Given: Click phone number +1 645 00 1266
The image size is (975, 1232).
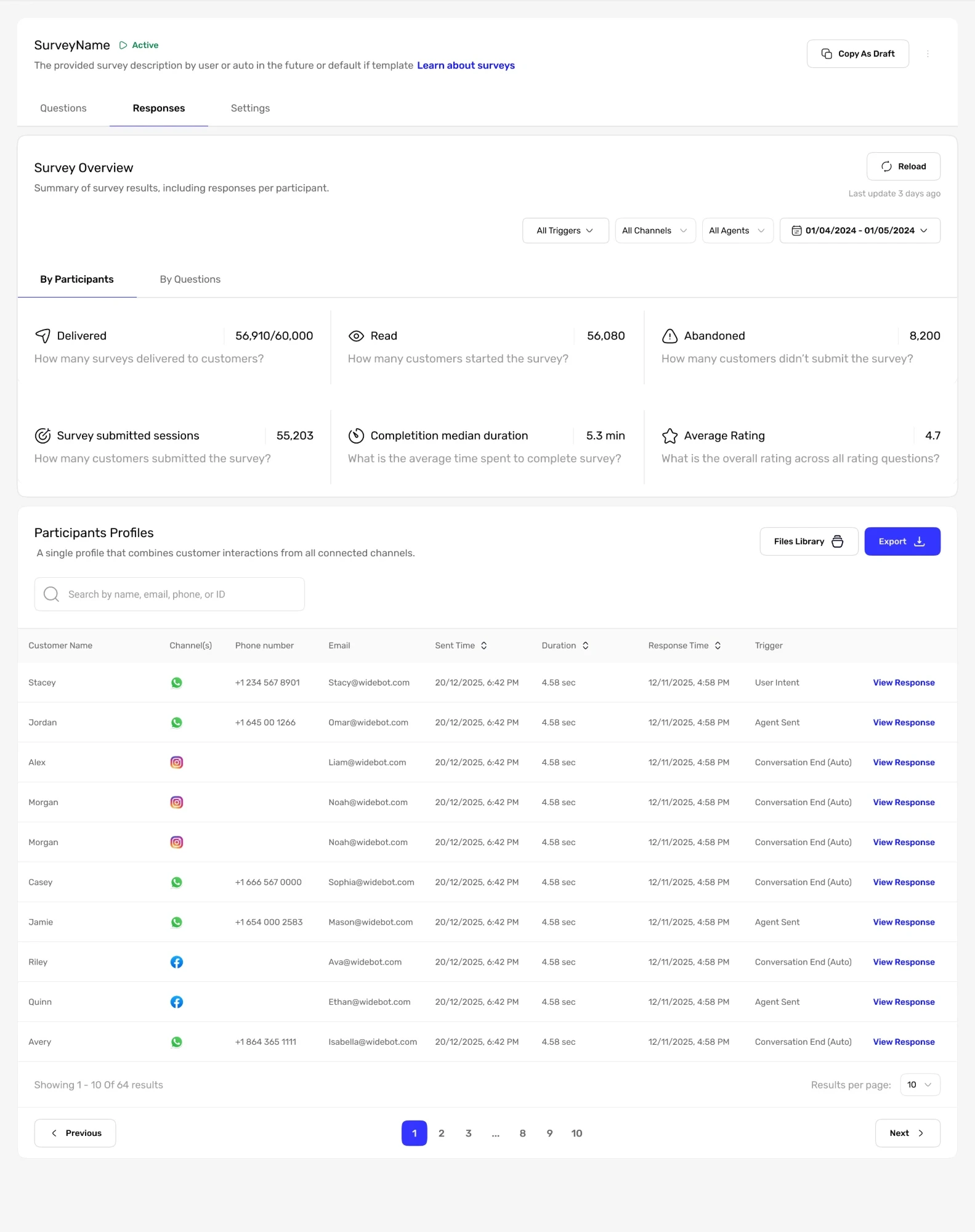Looking at the screenshot, I should point(265,723).
